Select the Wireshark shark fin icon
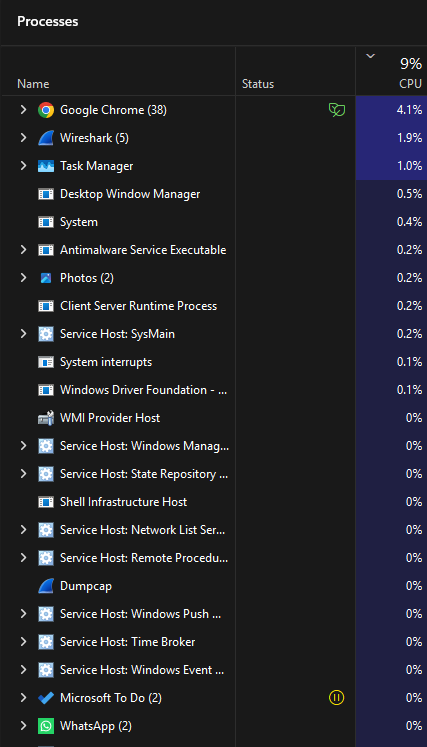This screenshot has height=747, width=427. pyautogui.click(x=46, y=138)
